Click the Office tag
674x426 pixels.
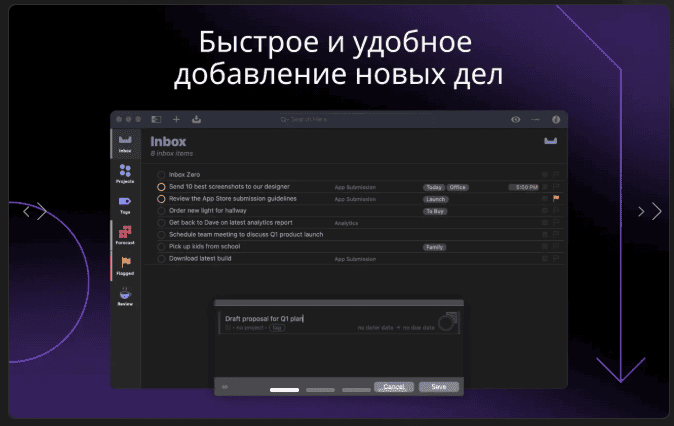click(458, 187)
